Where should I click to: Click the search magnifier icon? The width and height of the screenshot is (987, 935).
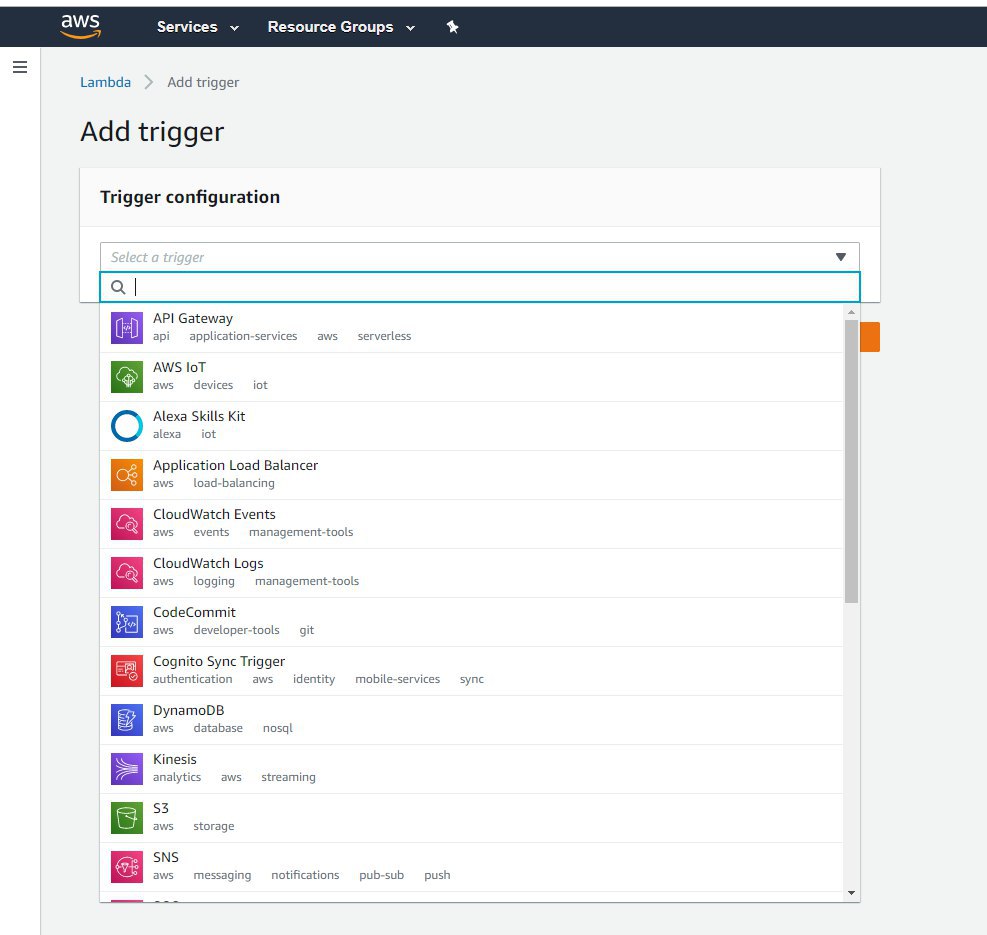118,287
